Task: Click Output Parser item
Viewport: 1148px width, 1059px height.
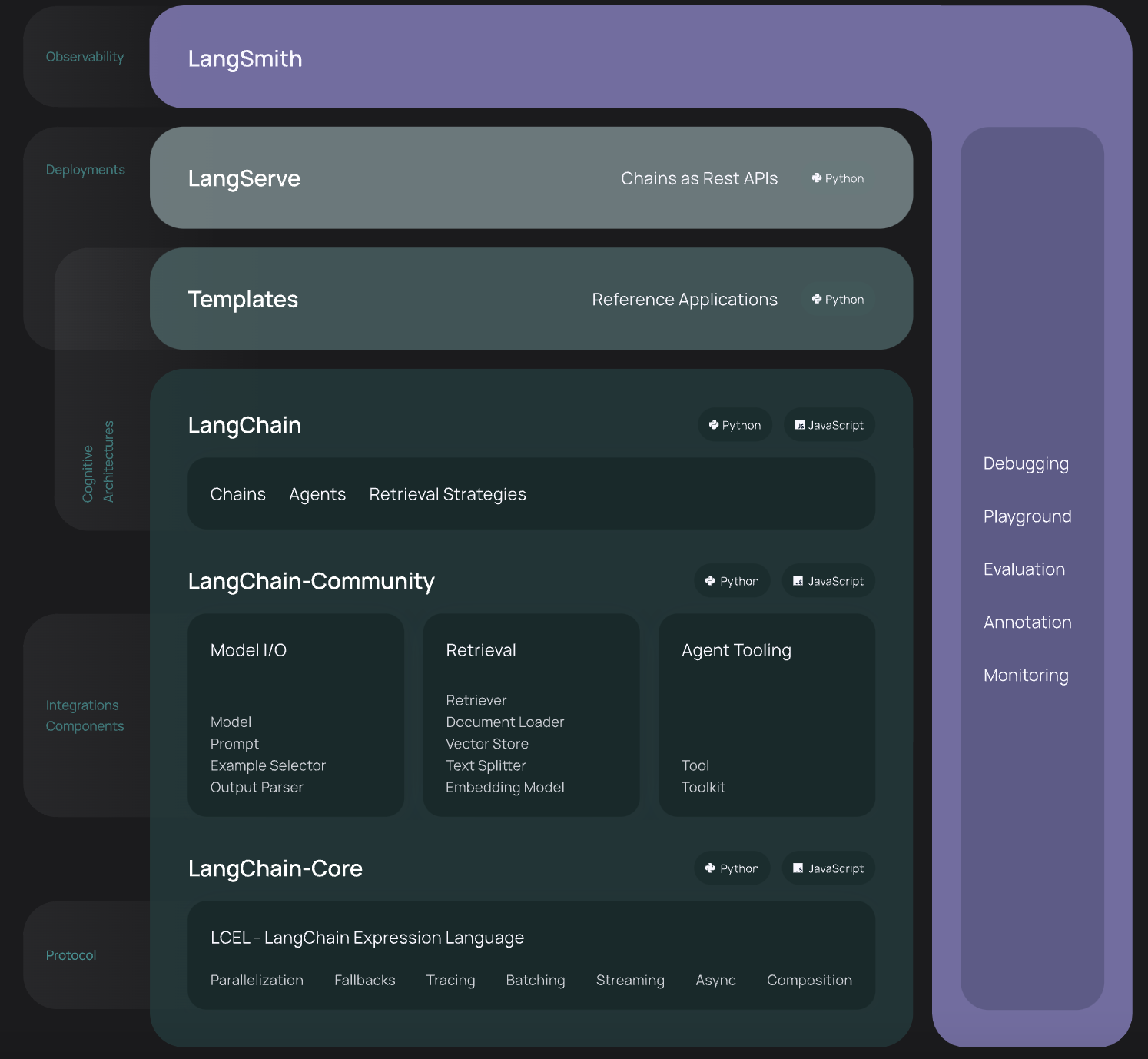Action: click(257, 787)
